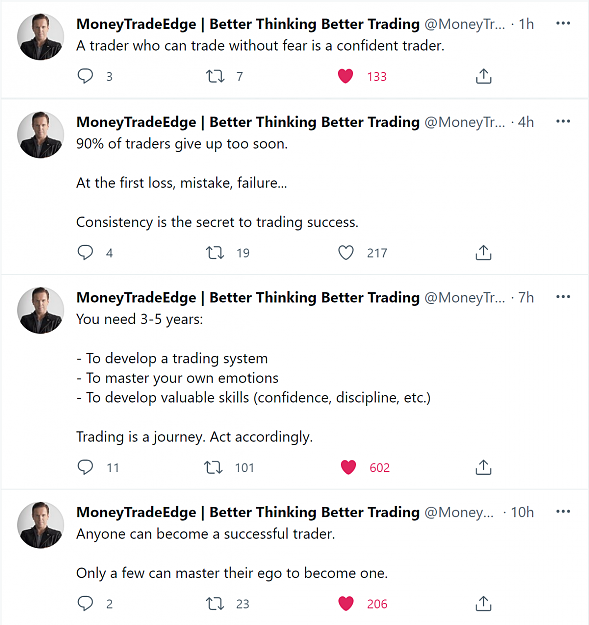589x625 pixels.
Task: Share the '90% of traders' tweet
Action: coord(483,252)
